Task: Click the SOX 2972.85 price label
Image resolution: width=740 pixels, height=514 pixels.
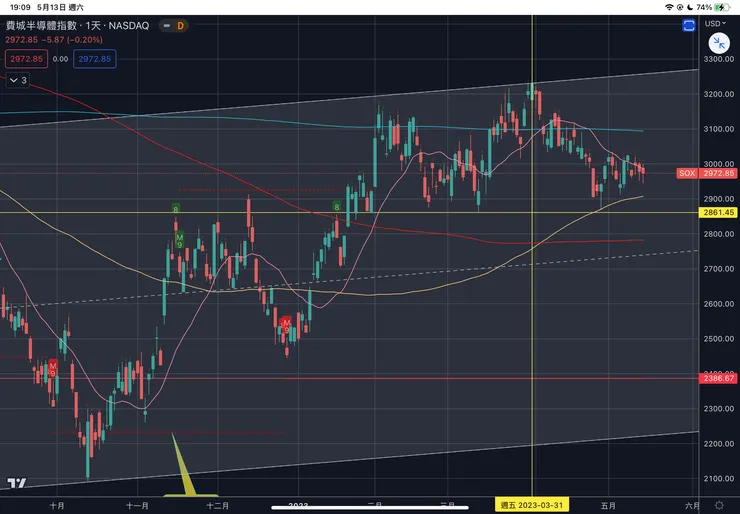Action: (706, 173)
